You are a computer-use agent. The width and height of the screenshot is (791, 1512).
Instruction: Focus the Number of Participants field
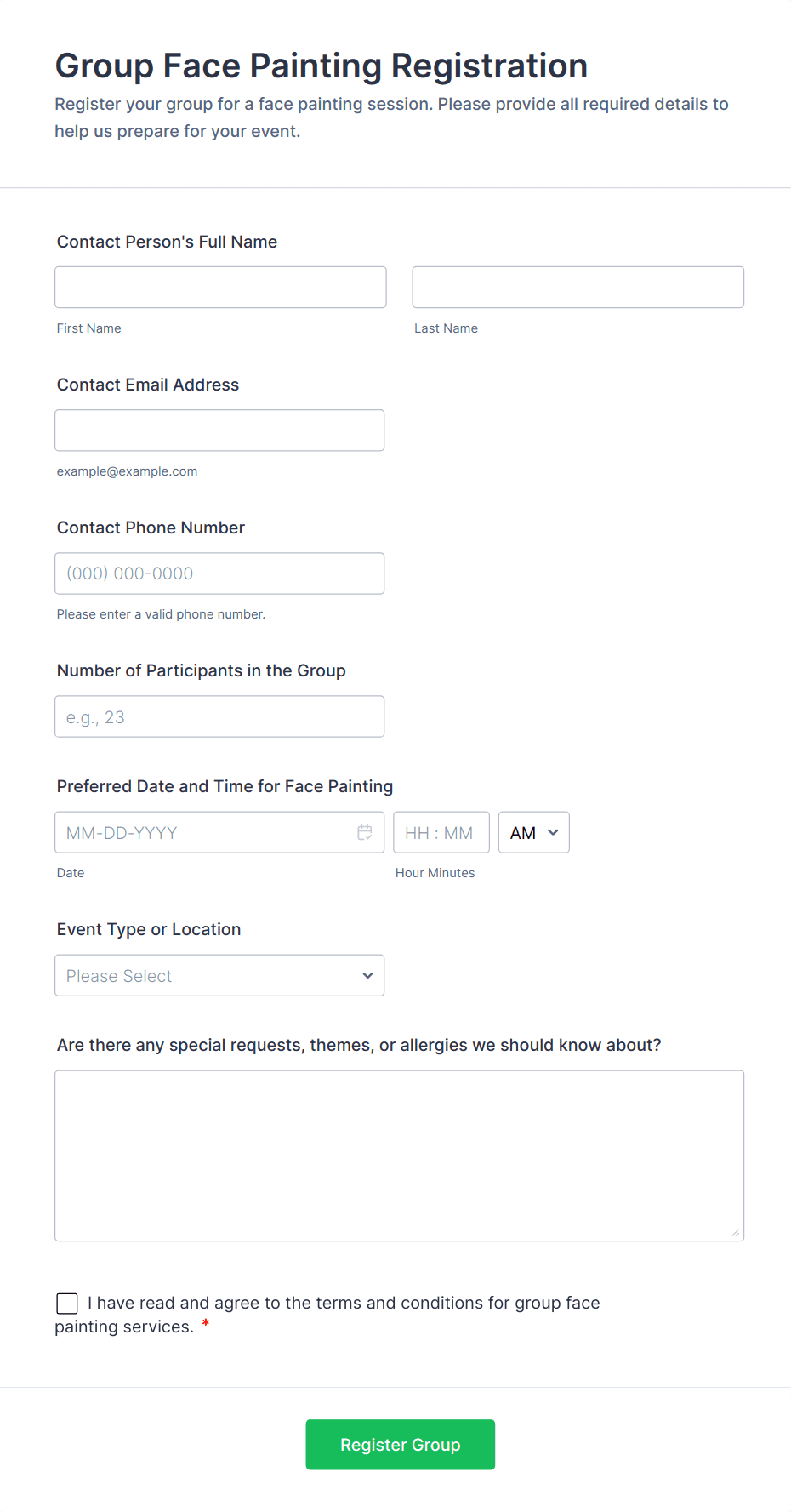pyautogui.click(x=219, y=716)
